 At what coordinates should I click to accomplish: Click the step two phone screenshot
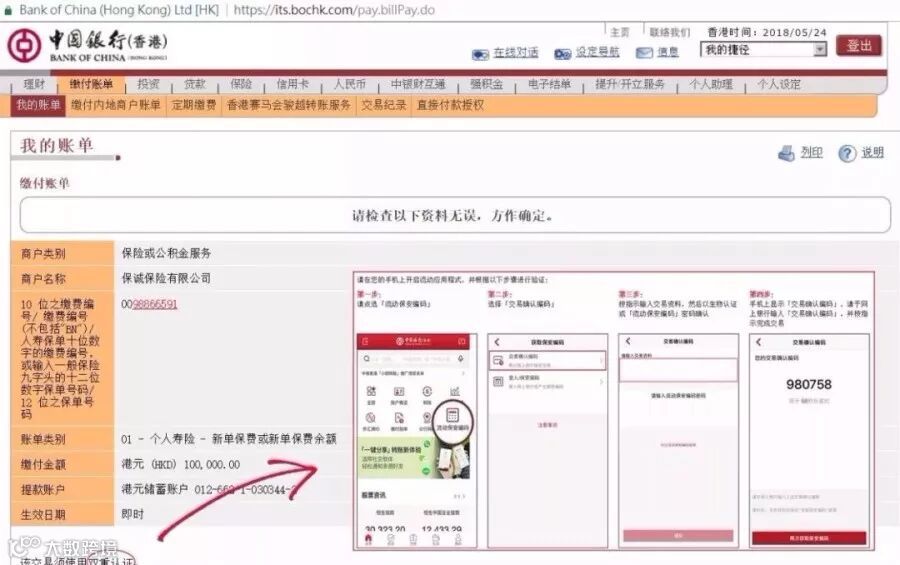pos(548,440)
